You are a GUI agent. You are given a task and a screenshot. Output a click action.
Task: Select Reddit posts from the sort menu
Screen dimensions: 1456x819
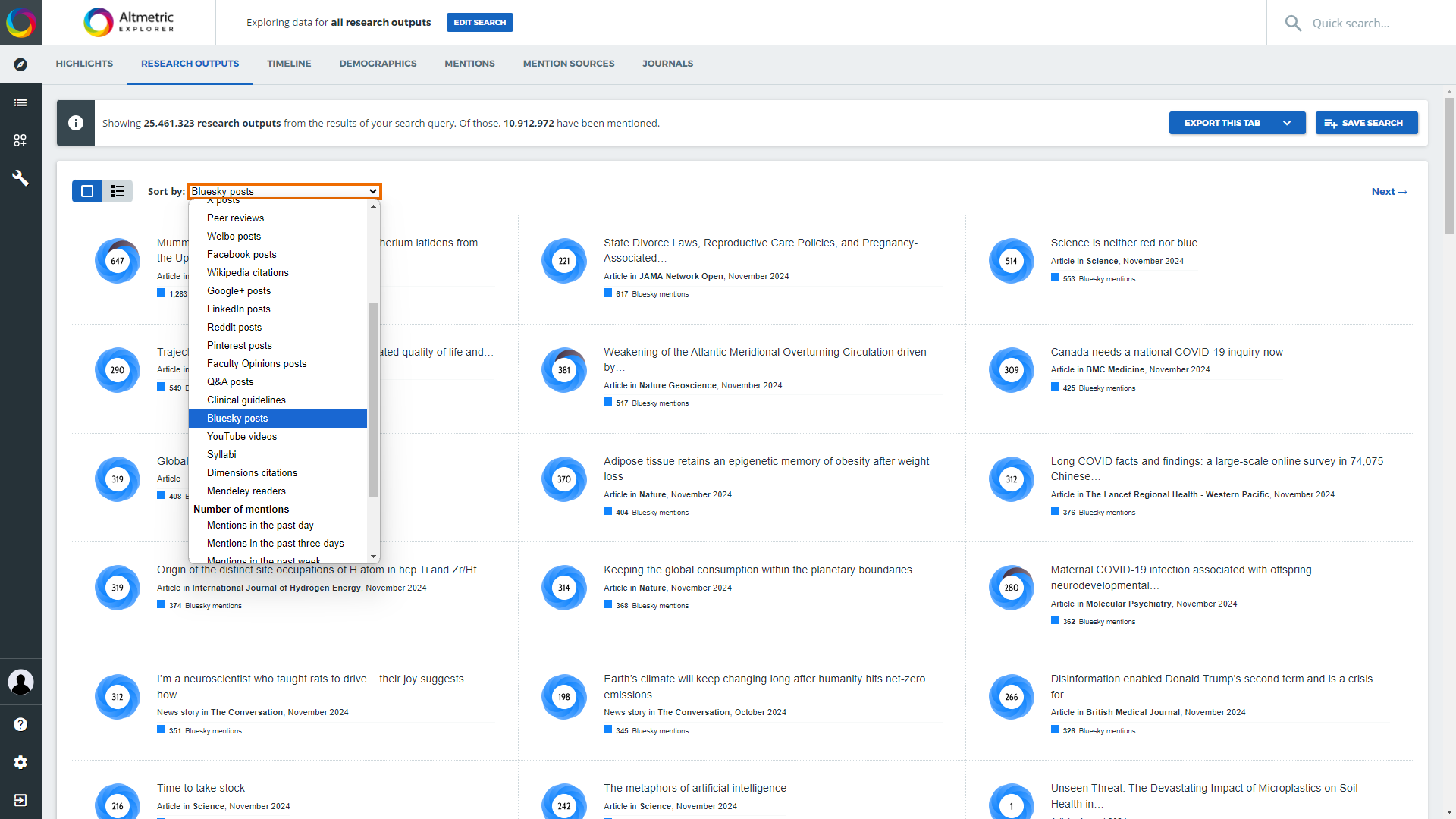[234, 327]
